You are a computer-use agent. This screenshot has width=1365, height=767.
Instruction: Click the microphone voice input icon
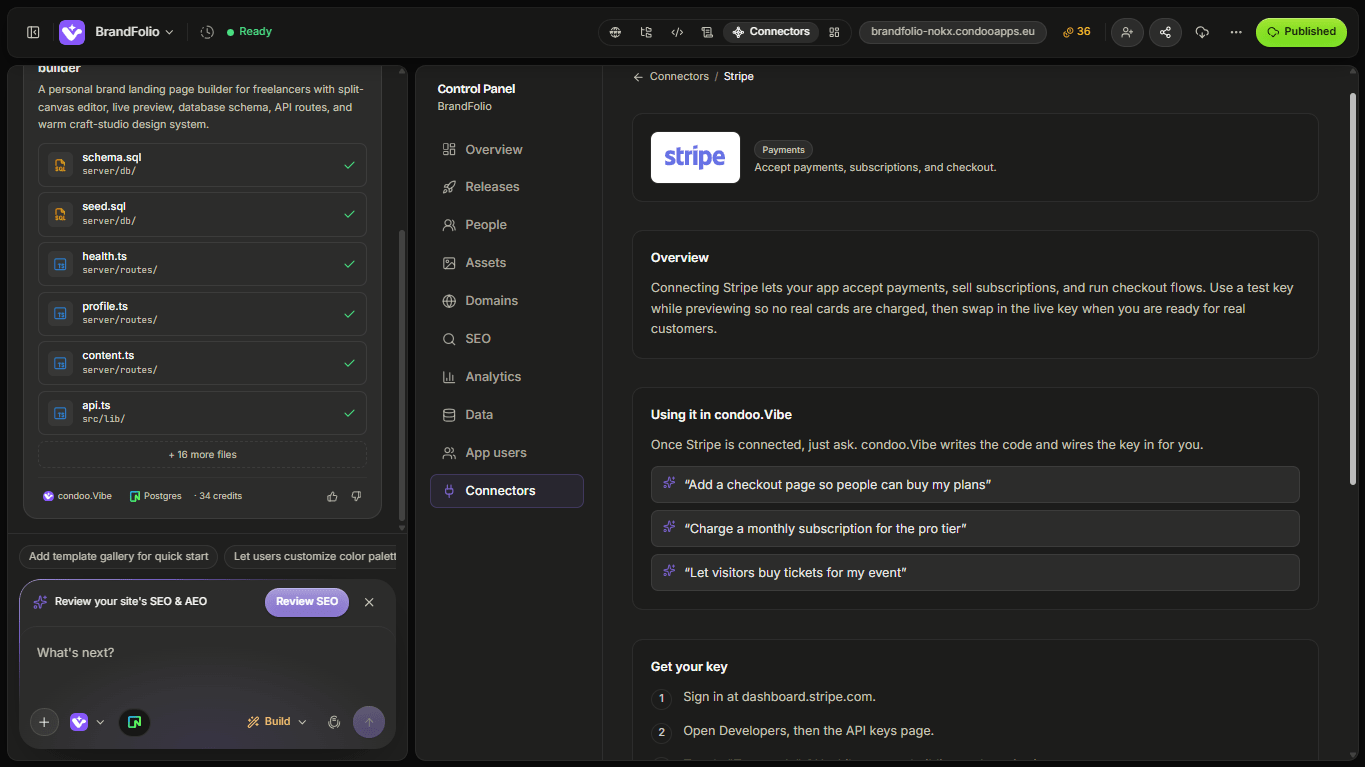[334, 722]
